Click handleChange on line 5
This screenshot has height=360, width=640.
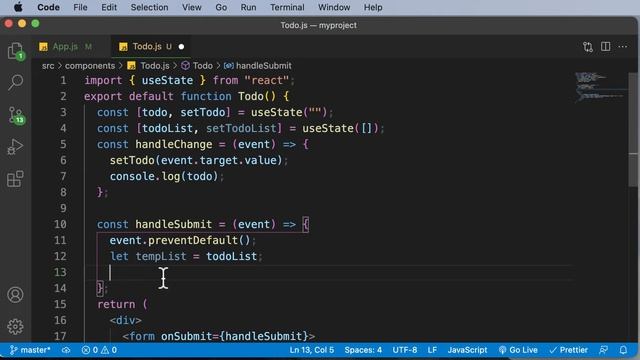(x=174, y=144)
